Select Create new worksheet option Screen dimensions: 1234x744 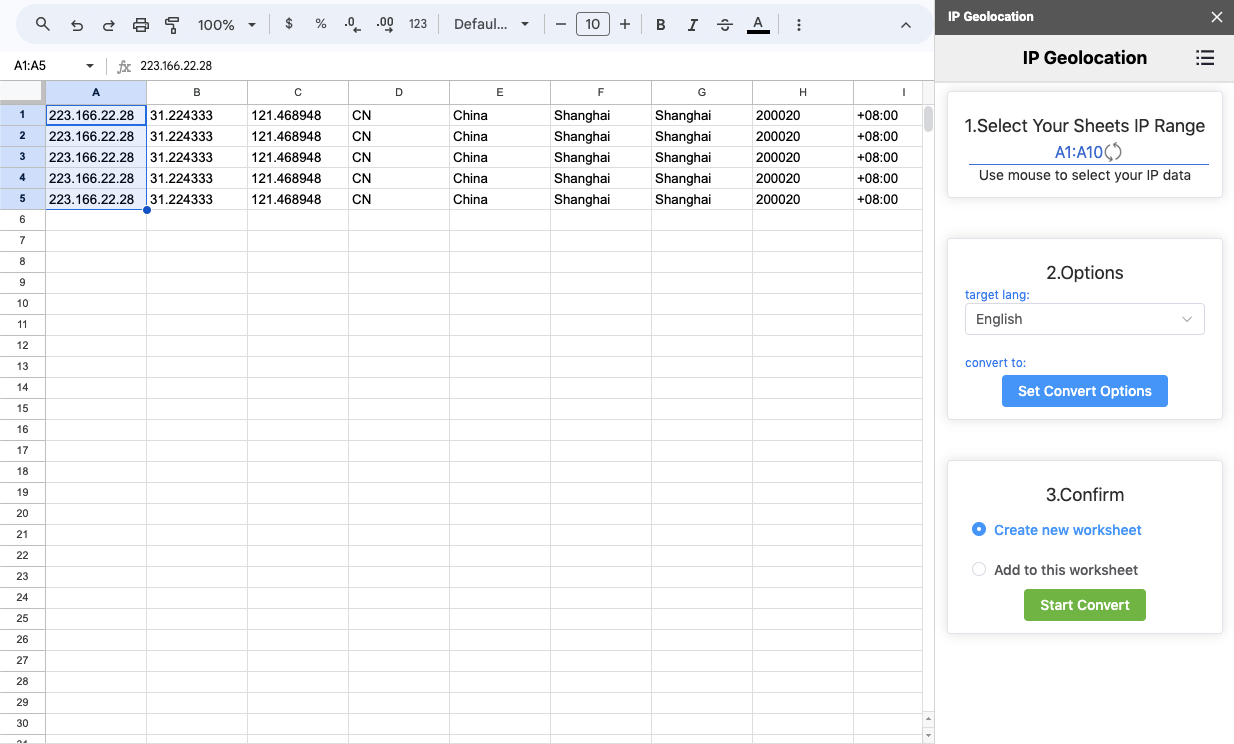(x=979, y=530)
